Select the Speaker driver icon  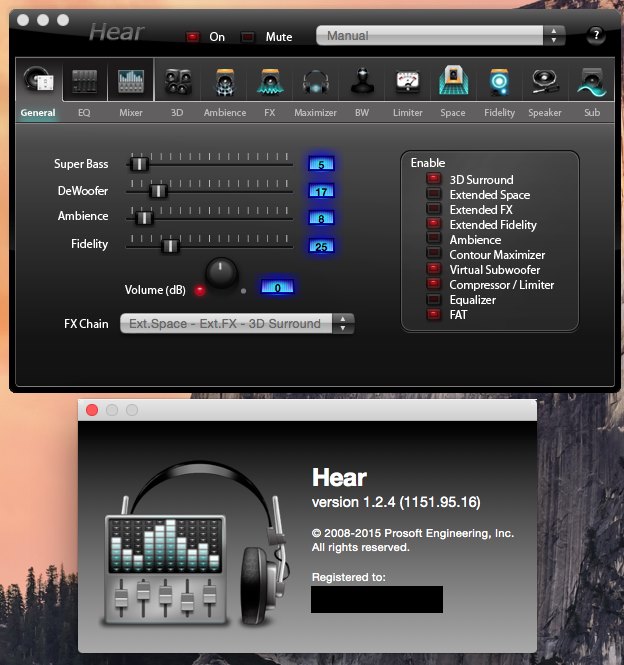[544, 81]
